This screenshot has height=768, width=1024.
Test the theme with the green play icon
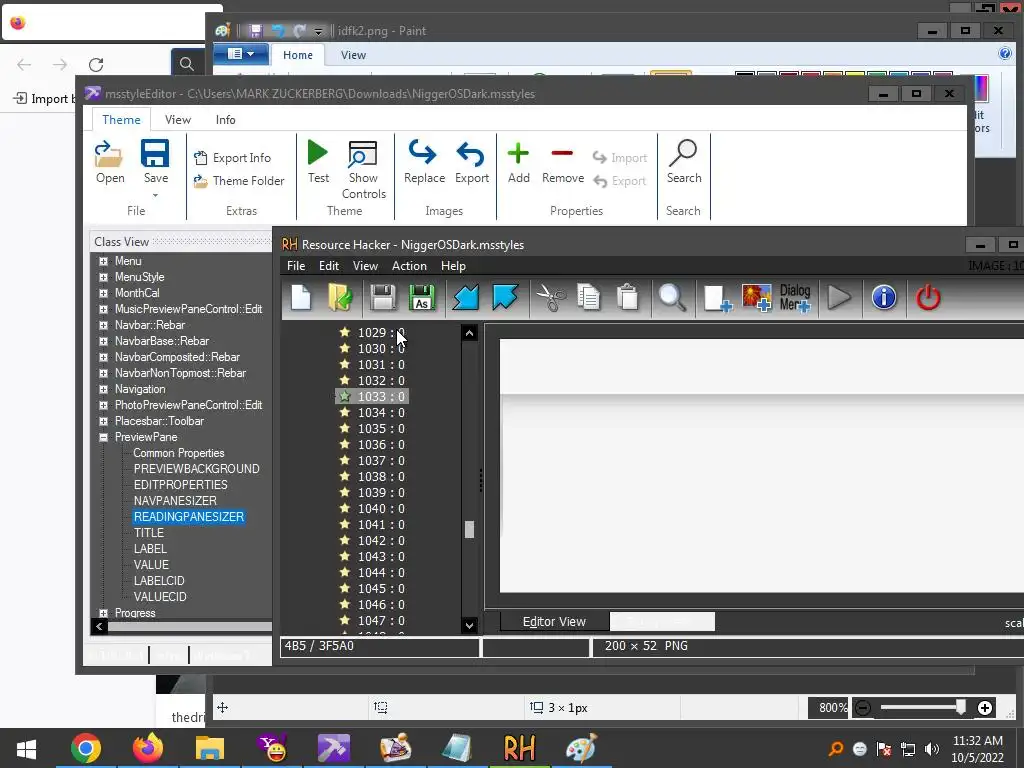[318, 162]
